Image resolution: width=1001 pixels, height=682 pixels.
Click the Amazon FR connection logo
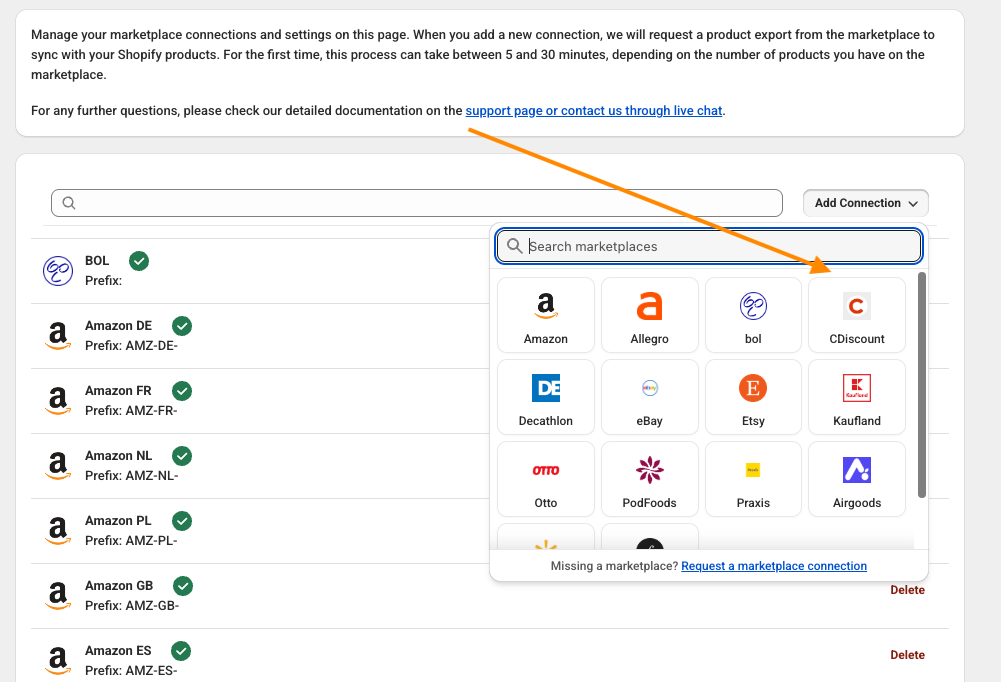click(58, 401)
